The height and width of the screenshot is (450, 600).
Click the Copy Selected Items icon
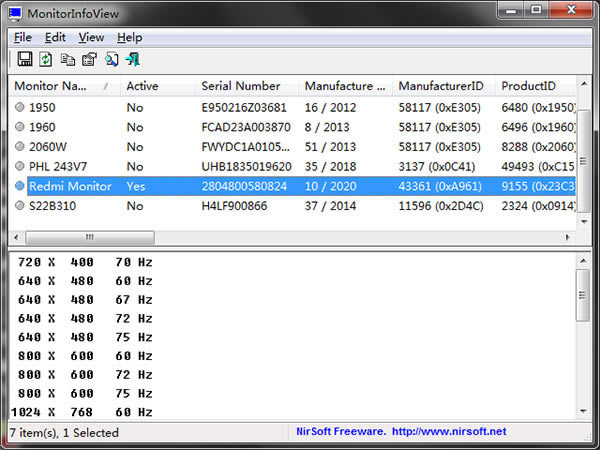pos(68,60)
